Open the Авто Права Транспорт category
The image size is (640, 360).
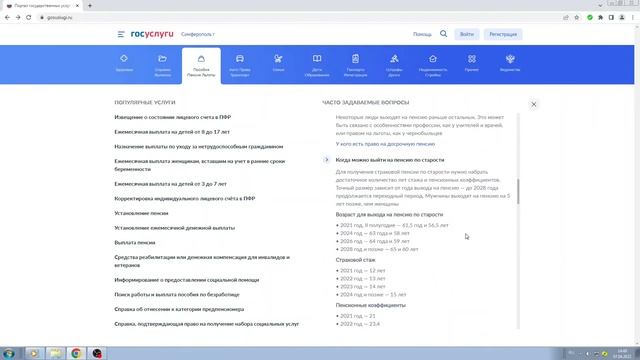(240, 65)
